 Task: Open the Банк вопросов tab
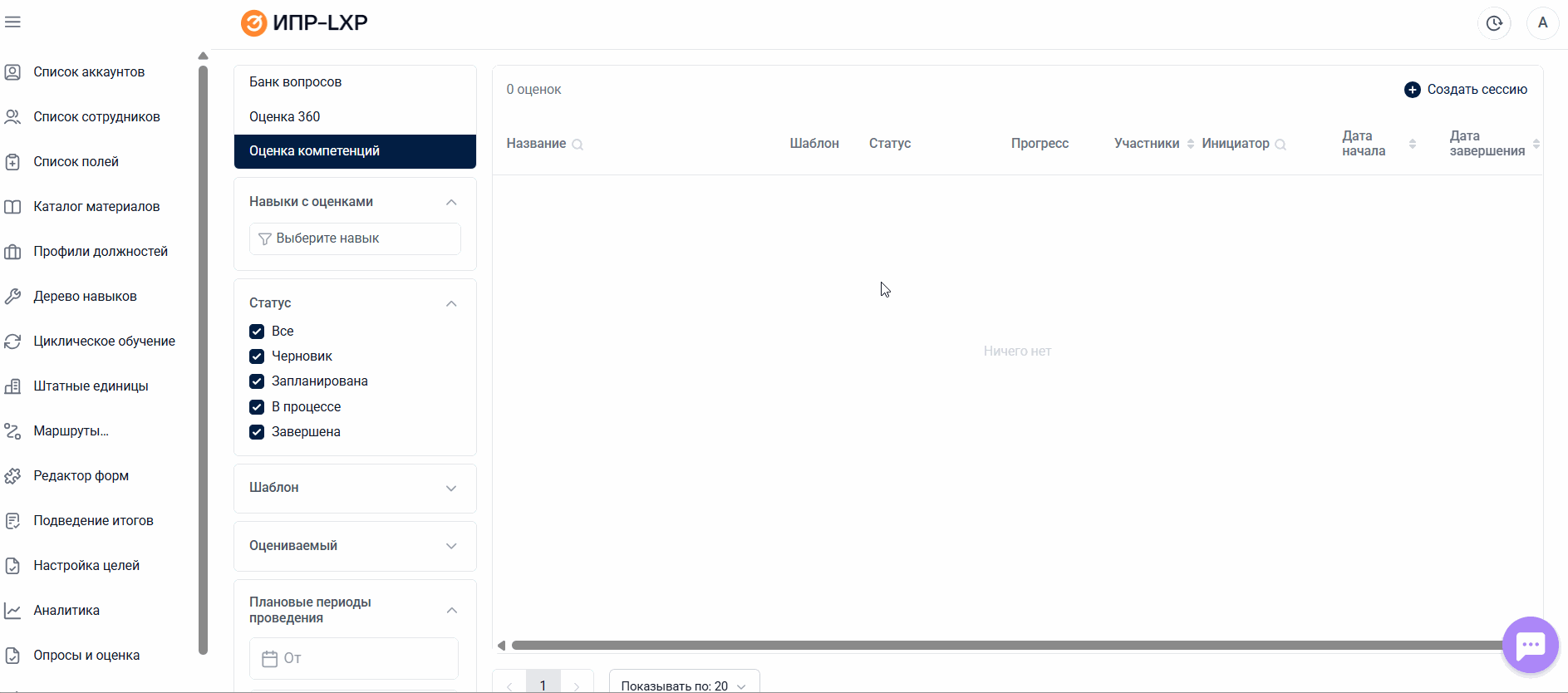click(x=355, y=82)
